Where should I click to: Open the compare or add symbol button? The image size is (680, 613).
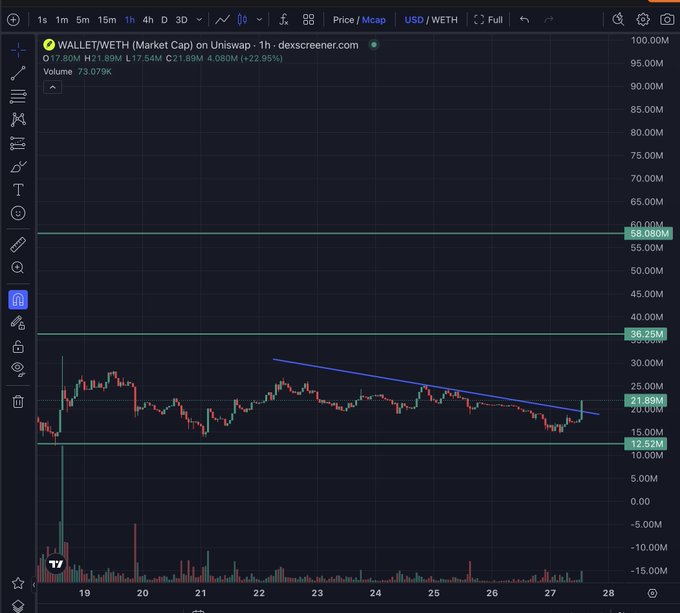(13, 20)
